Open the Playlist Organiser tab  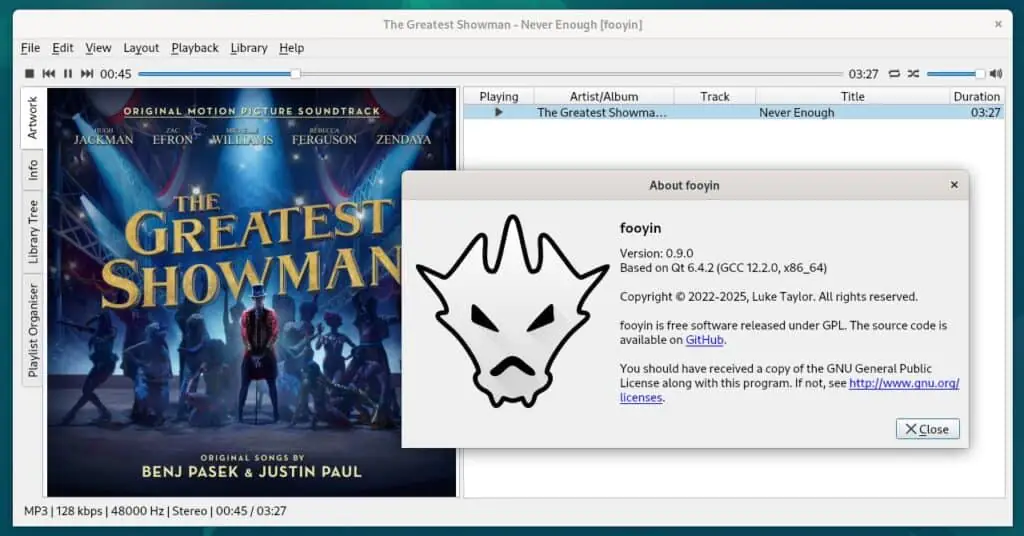[x=33, y=330]
